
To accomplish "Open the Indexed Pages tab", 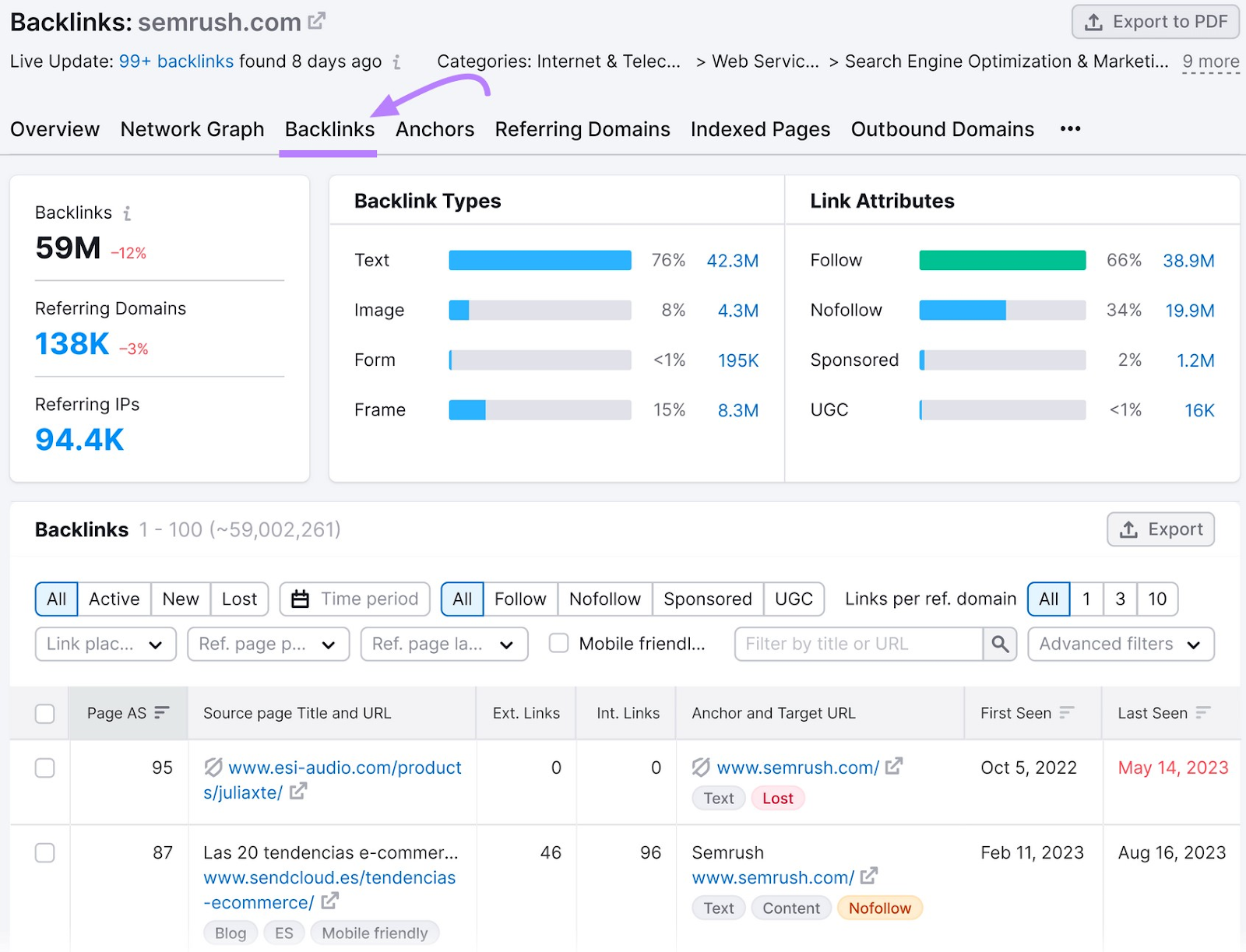I will tap(760, 129).
